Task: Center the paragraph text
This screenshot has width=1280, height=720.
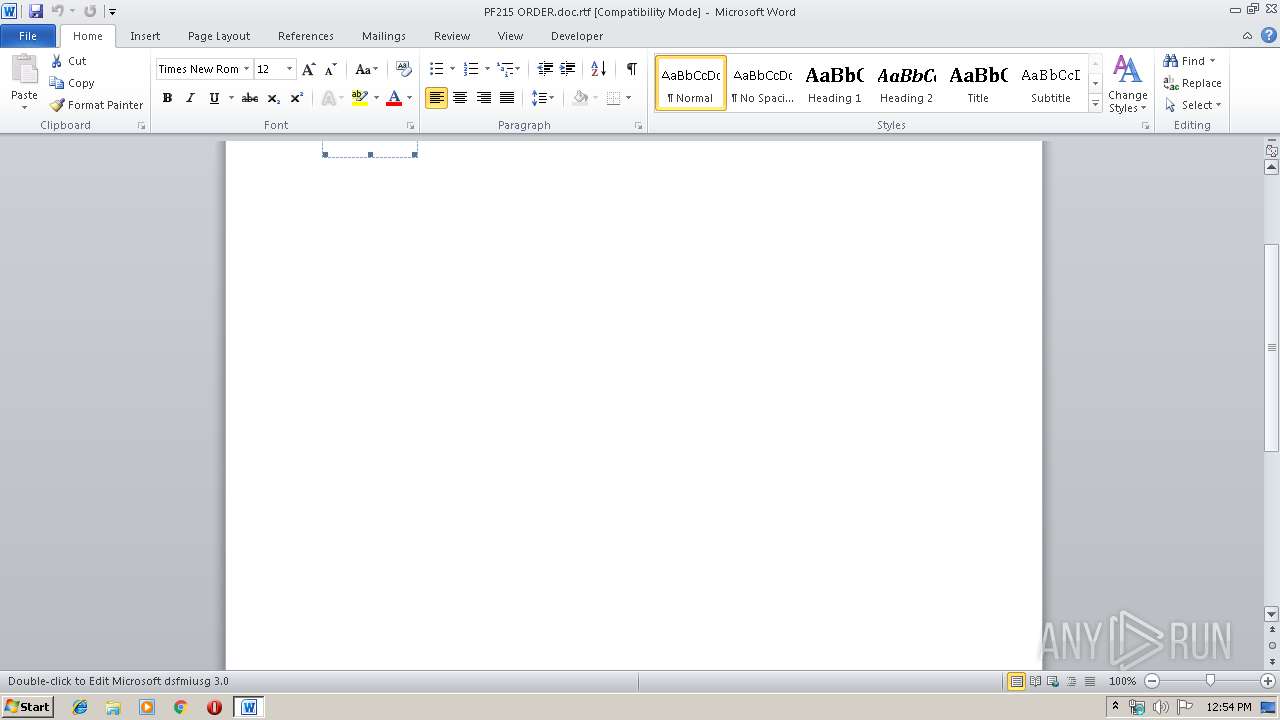Action: (460, 98)
